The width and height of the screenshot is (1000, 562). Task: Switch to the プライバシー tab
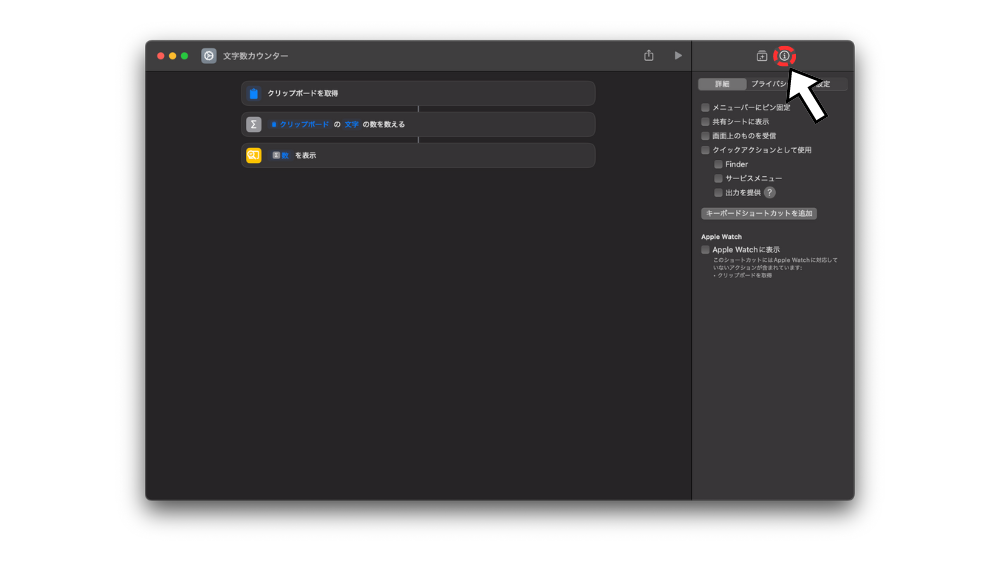(x=772, y=84)
